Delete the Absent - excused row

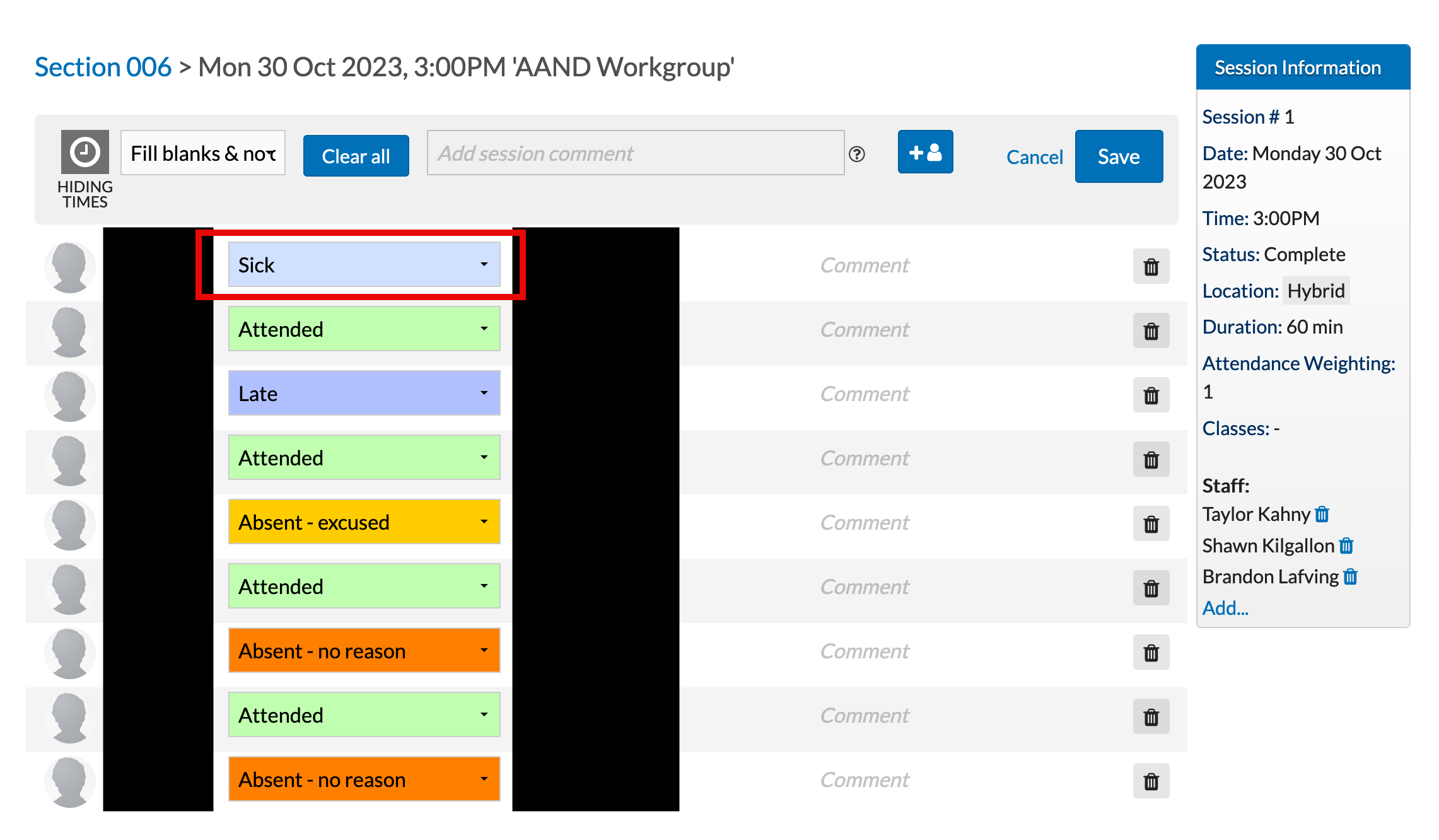pos(1151,524)
